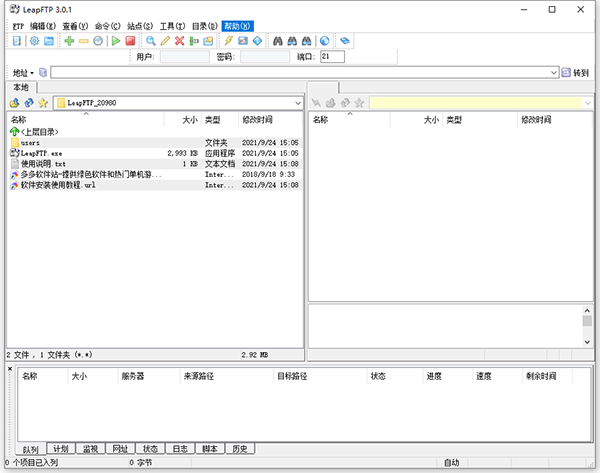Click the blue book help icon
This screenshot has width=600, height=473.
point(345,41)
